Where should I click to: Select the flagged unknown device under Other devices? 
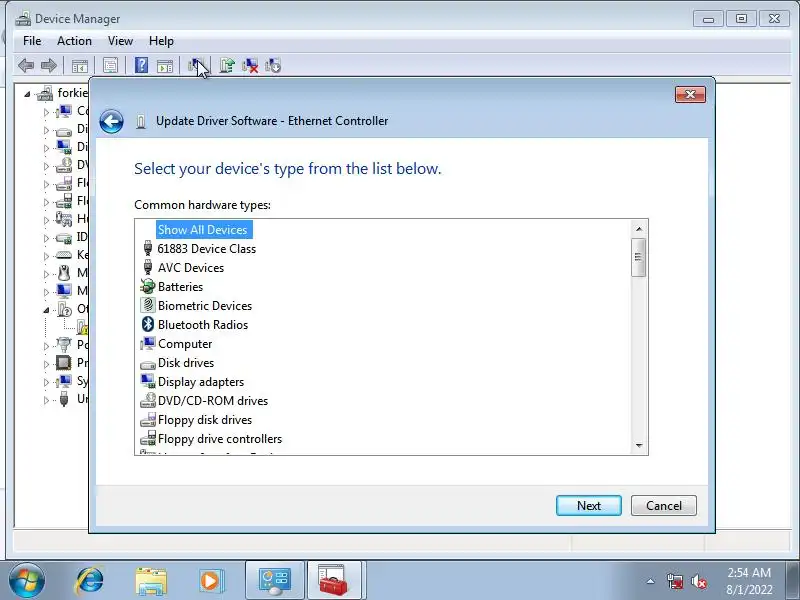83,327
